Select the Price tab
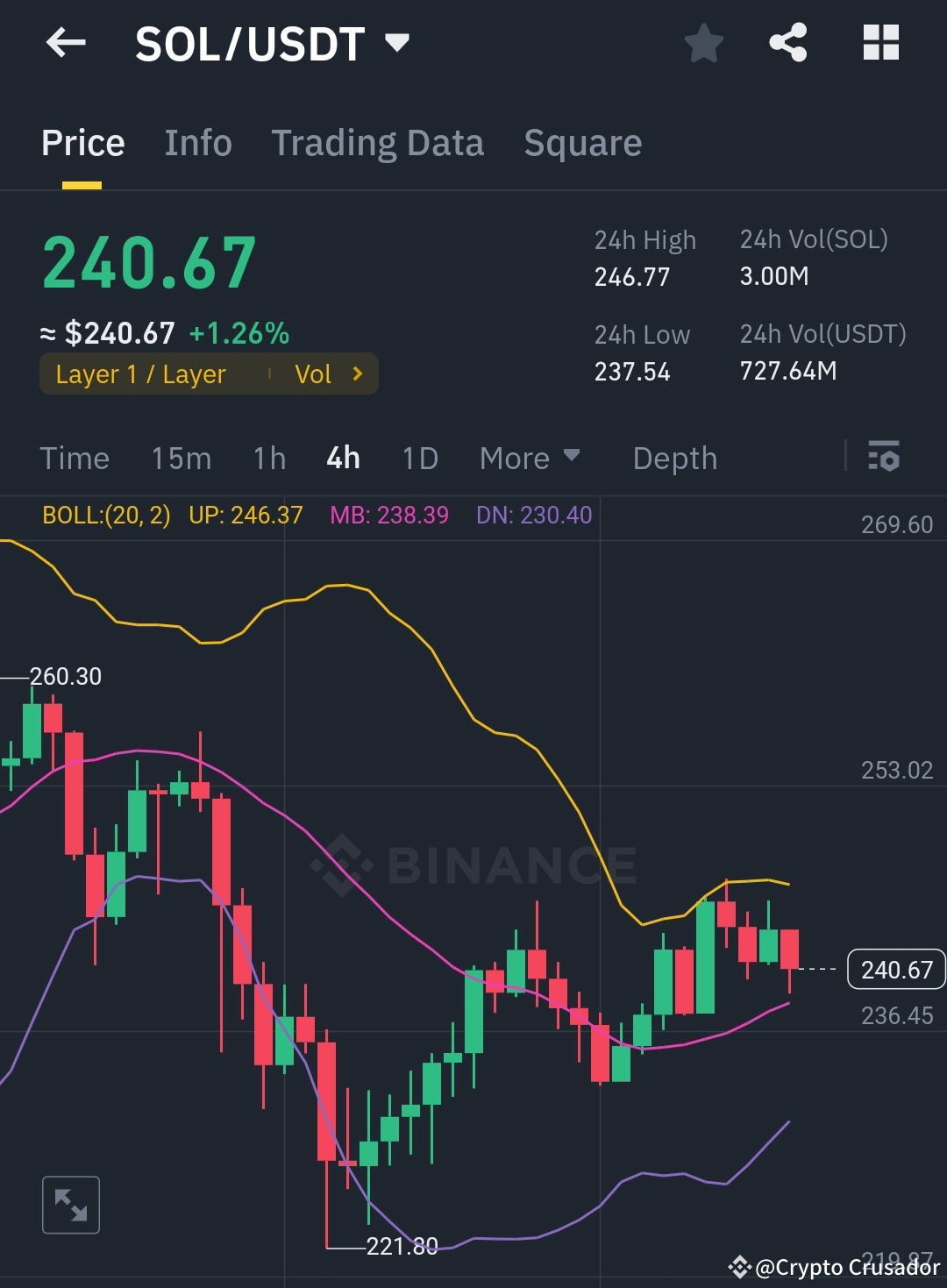 (82, 143)
